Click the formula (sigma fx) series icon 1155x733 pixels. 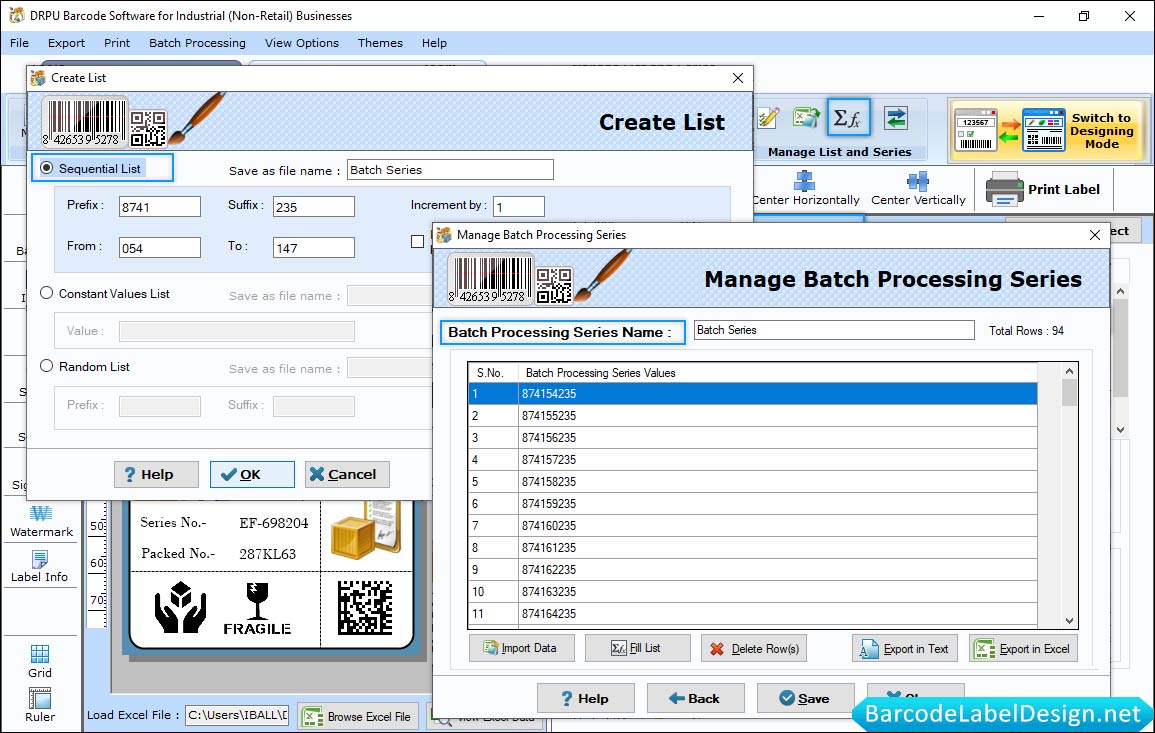[x=849, y=117]
